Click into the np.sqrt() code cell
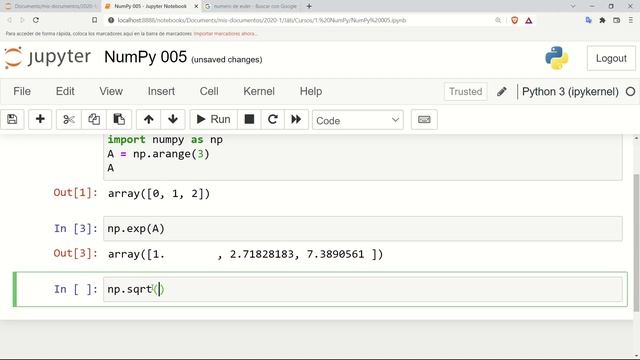The image size is (640, 360). coord(362,289)
